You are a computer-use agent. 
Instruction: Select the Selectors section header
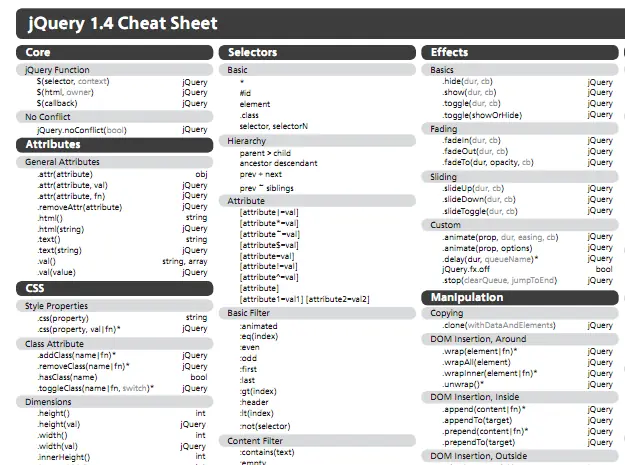[317, 52]
